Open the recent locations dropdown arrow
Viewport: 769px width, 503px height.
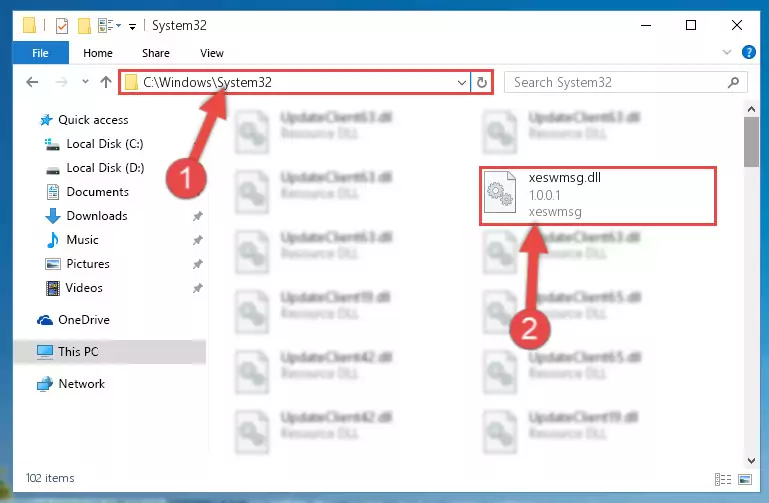pos(85,81)
